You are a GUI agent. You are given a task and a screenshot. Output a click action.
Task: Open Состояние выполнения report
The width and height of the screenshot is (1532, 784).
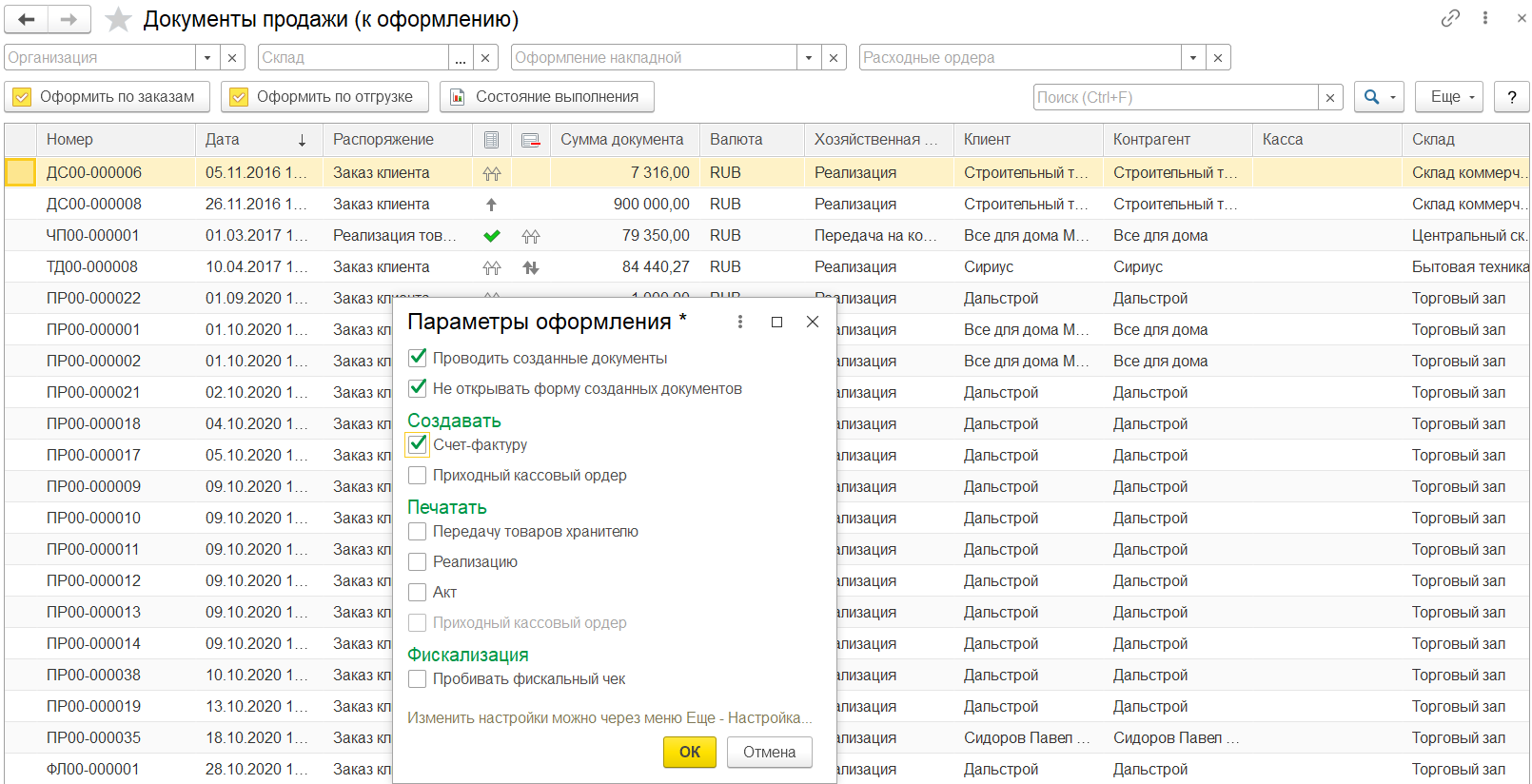[x=546, y=97]
